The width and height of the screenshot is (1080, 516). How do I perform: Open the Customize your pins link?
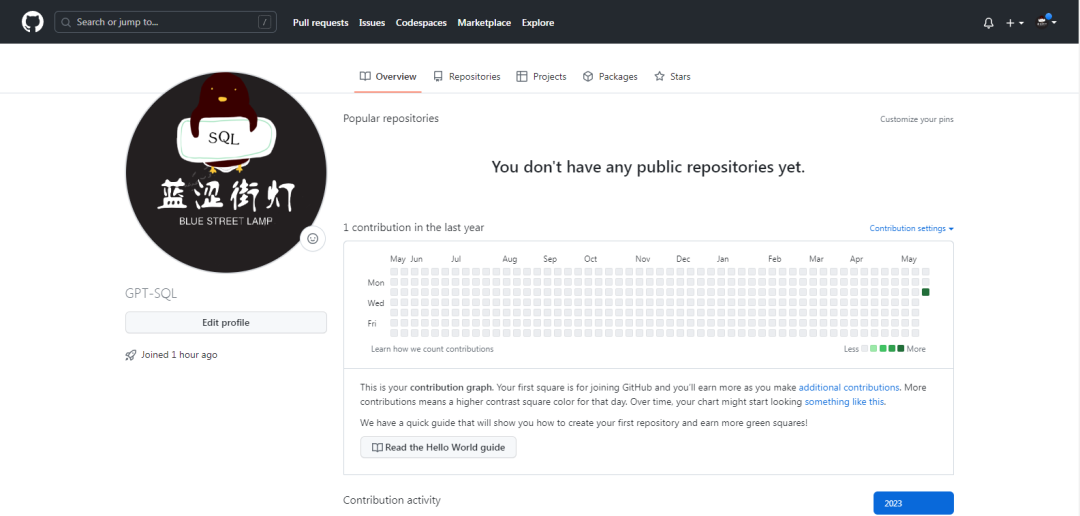tap(916, 119)
